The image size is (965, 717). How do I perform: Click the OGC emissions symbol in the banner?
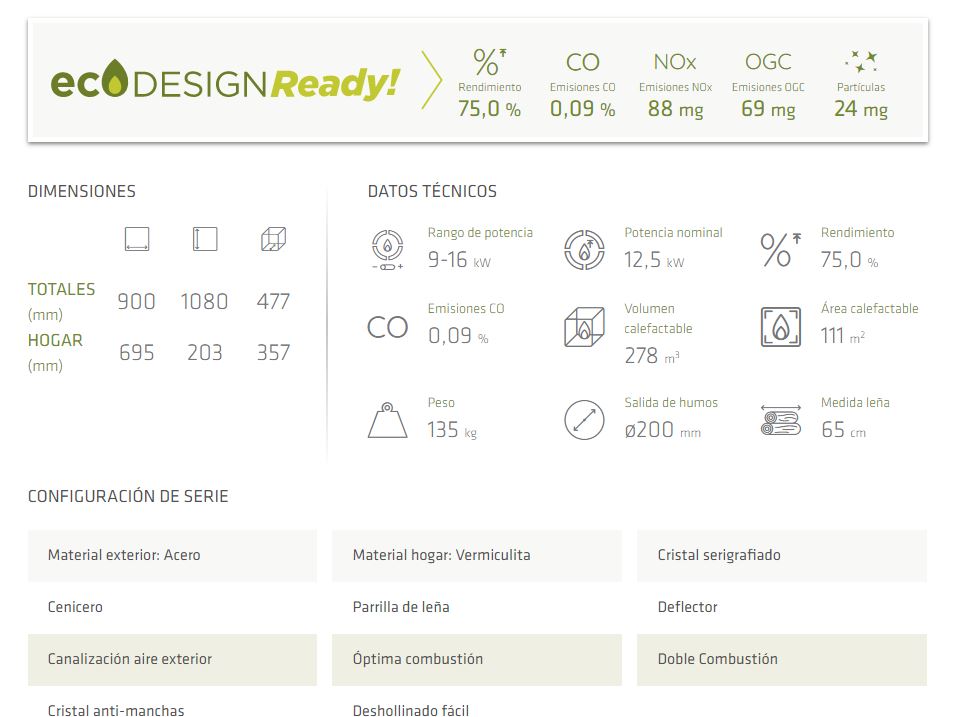768,62
